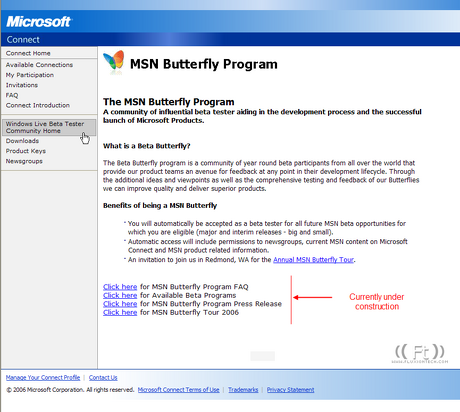Follow the Annual MSN Butterfly Tour link
Viewport: 460px width, 412px height.
[x=313, y=260]
